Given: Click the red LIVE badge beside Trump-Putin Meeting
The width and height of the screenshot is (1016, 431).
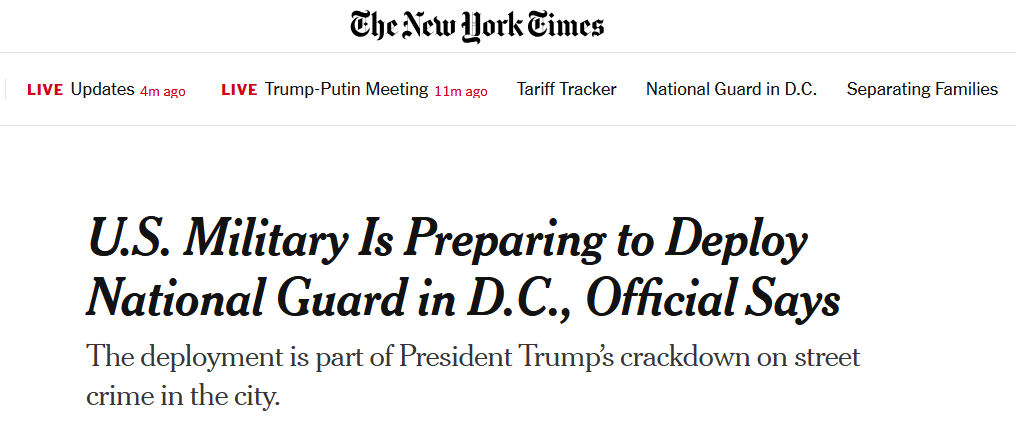Looking at the screenshot, I should pos(239,90).
